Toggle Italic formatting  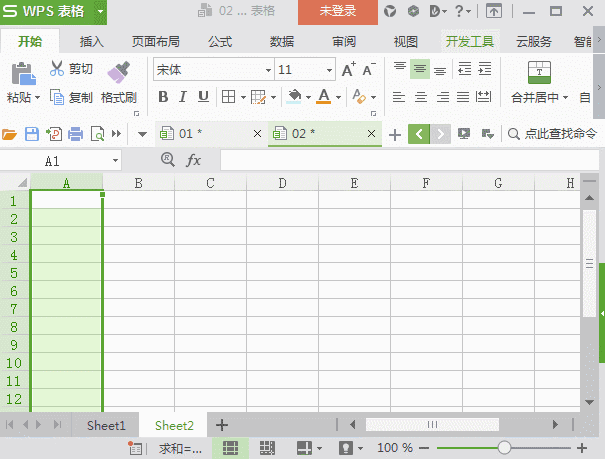183,97
